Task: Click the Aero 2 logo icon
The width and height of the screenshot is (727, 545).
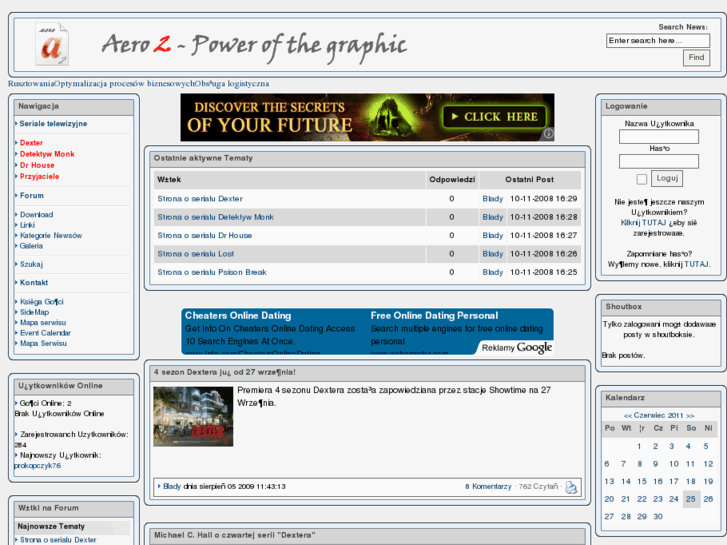Action: click(x=52, y=45)
